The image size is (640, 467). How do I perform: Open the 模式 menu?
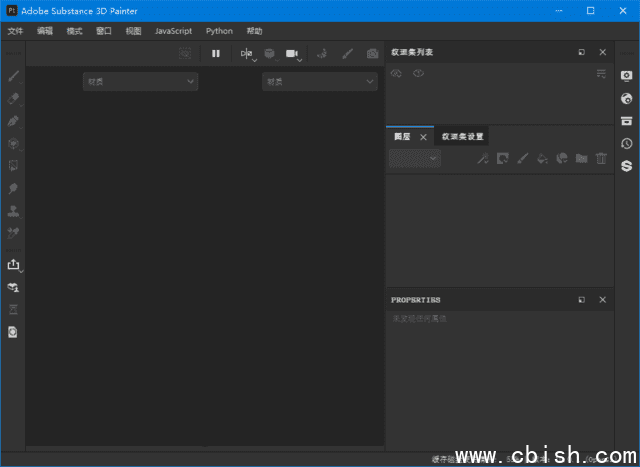click(x=74, y=31)
